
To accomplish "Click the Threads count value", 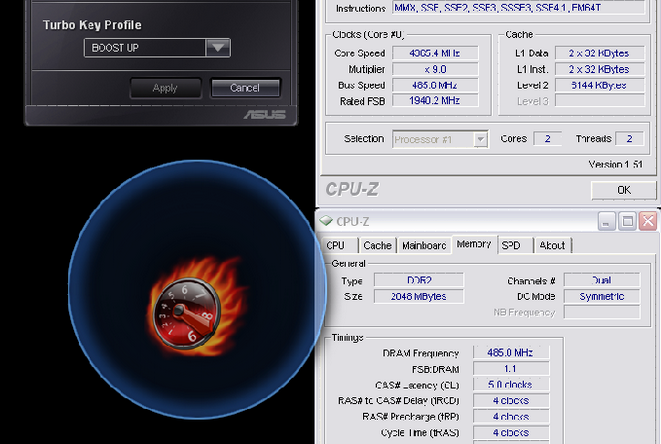I will [629, 139].
